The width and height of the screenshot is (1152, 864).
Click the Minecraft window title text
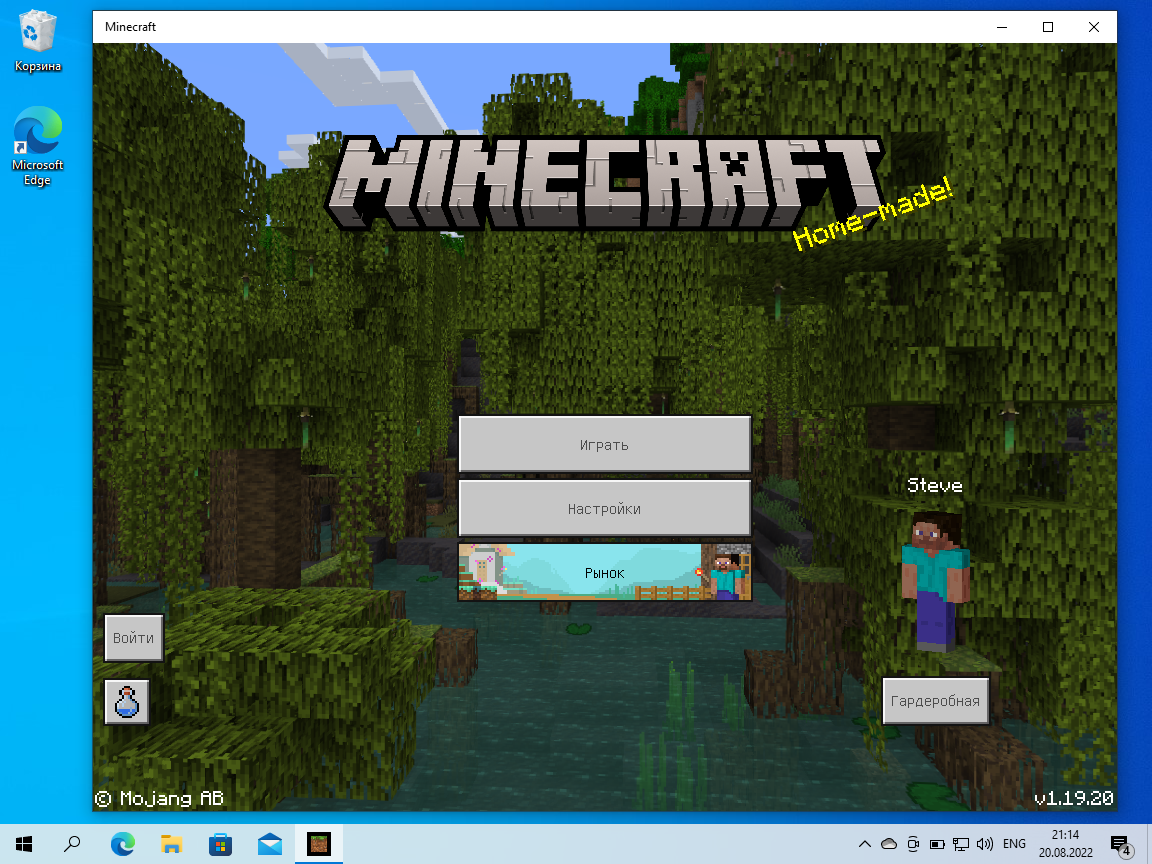tap(131, 27)
